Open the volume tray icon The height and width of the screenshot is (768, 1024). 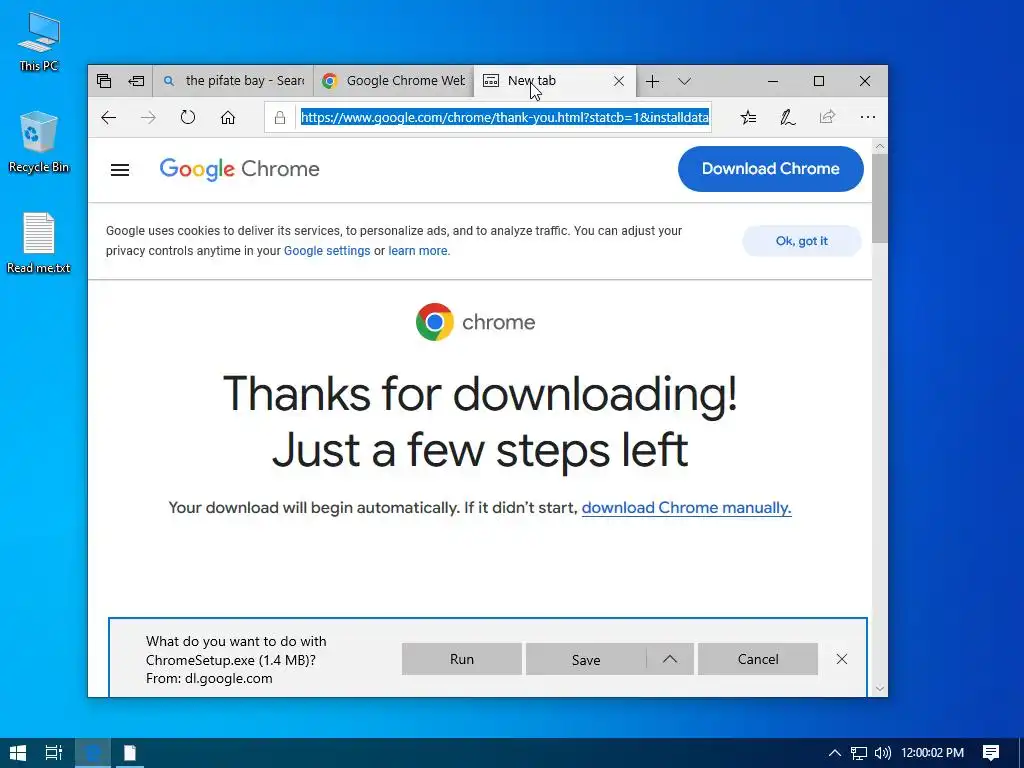click(x=882, y=753)
